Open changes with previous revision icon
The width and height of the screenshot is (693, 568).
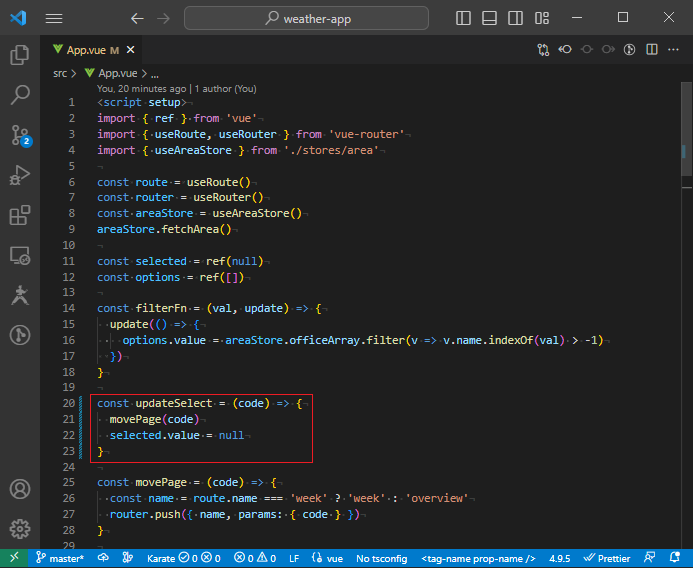[565, 50]
